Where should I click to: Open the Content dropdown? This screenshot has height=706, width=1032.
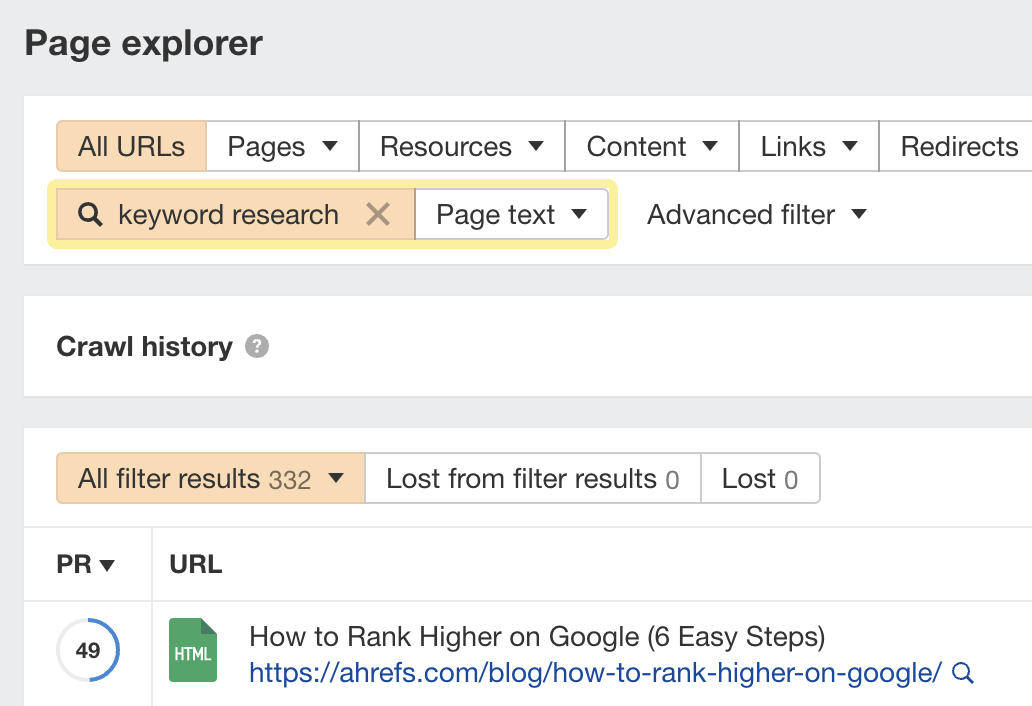point(651,146)
